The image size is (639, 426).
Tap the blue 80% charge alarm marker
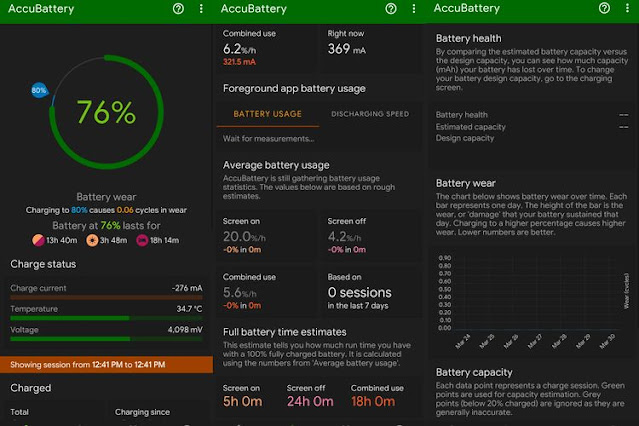pyautogui.click(x=39, y=90)
